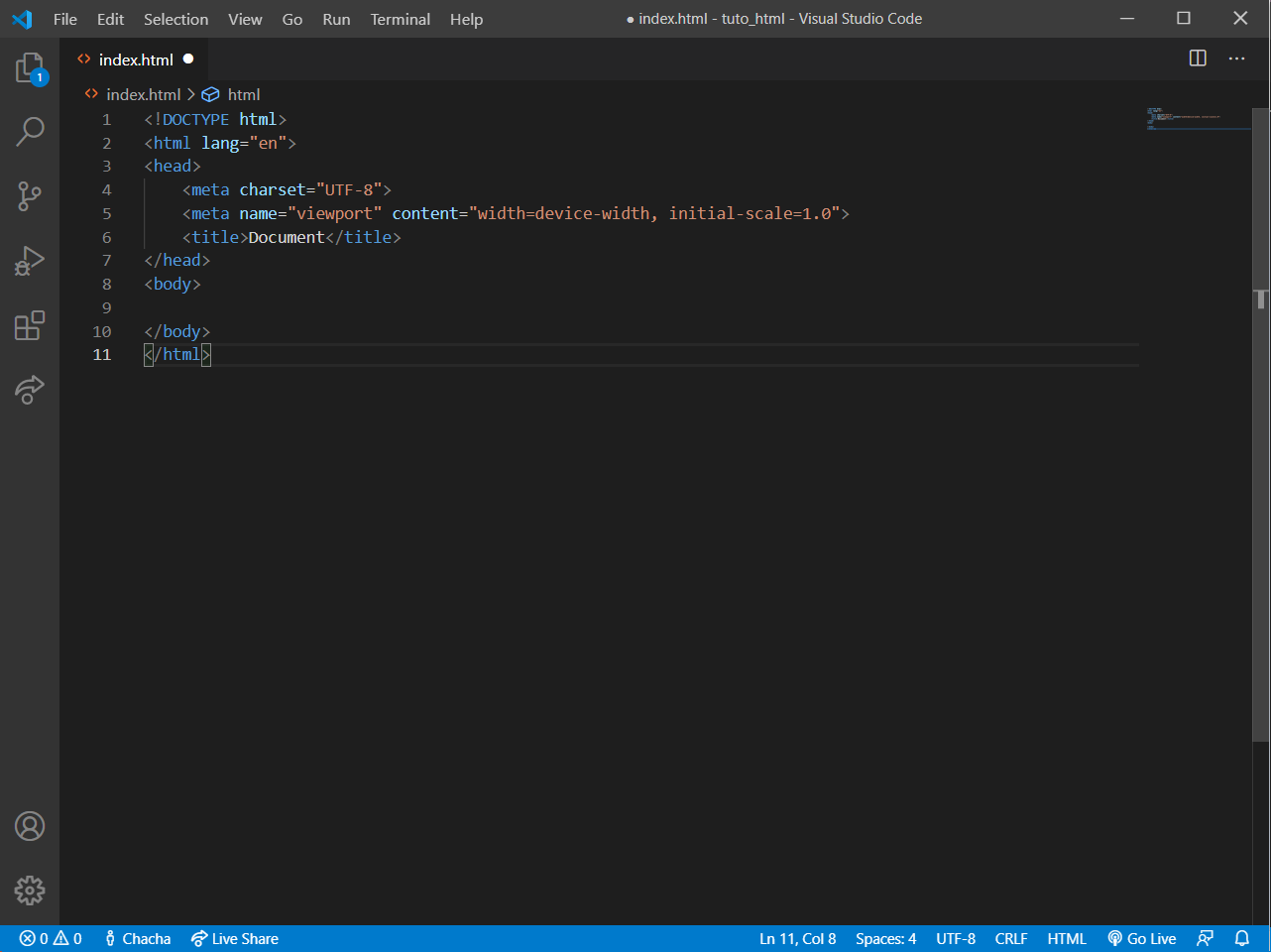This screenshot has width=1271, height=952.
Task: Click the feedback icon in status bar
Action: point(1205,938)
